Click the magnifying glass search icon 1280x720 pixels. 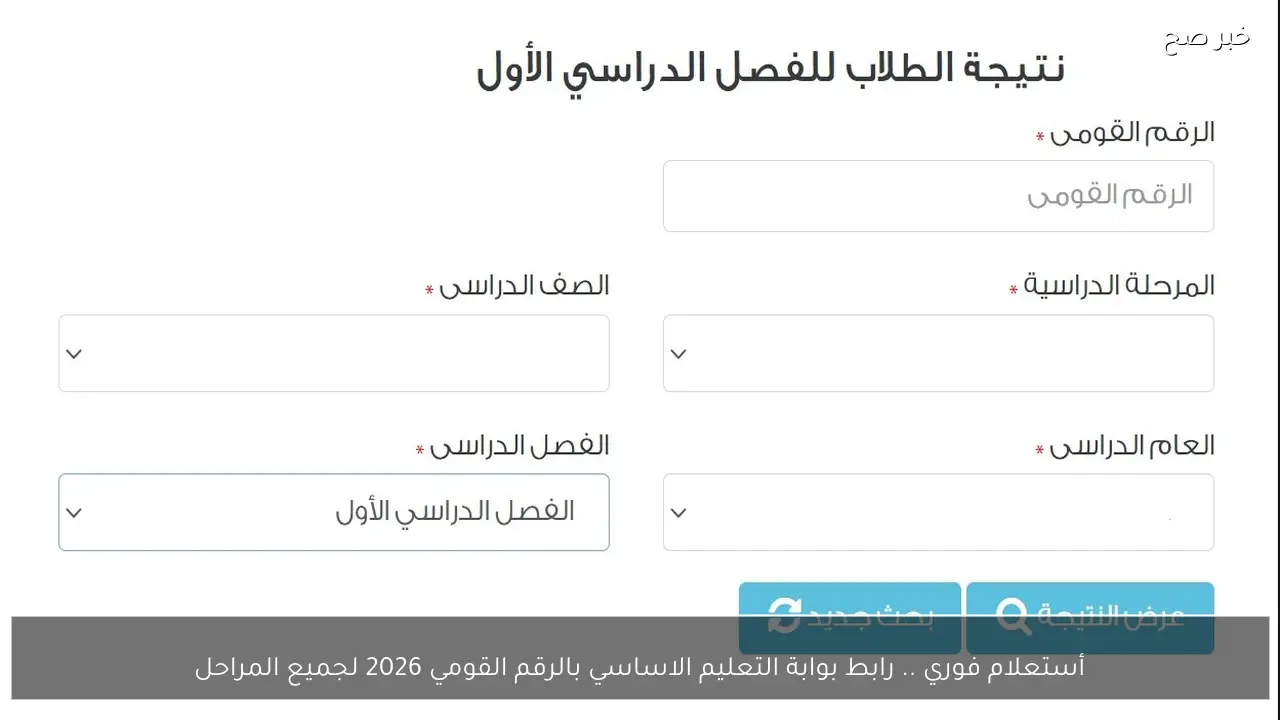point(1016,617)
